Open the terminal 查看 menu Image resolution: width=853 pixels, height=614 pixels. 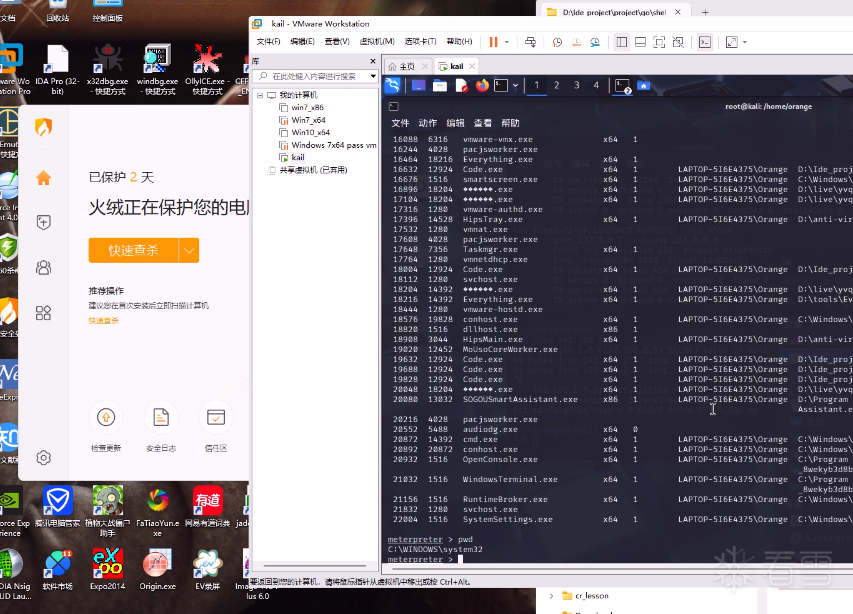483,123
